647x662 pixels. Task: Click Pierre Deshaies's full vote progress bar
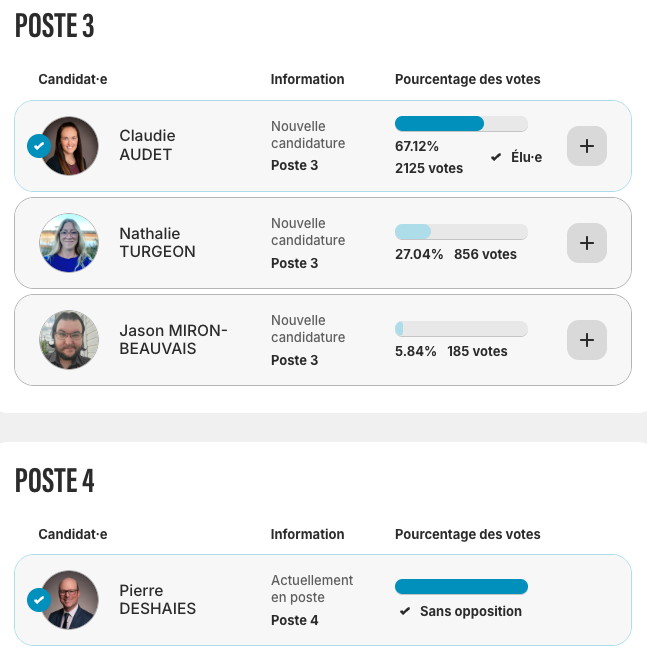(x=461, y=587)
